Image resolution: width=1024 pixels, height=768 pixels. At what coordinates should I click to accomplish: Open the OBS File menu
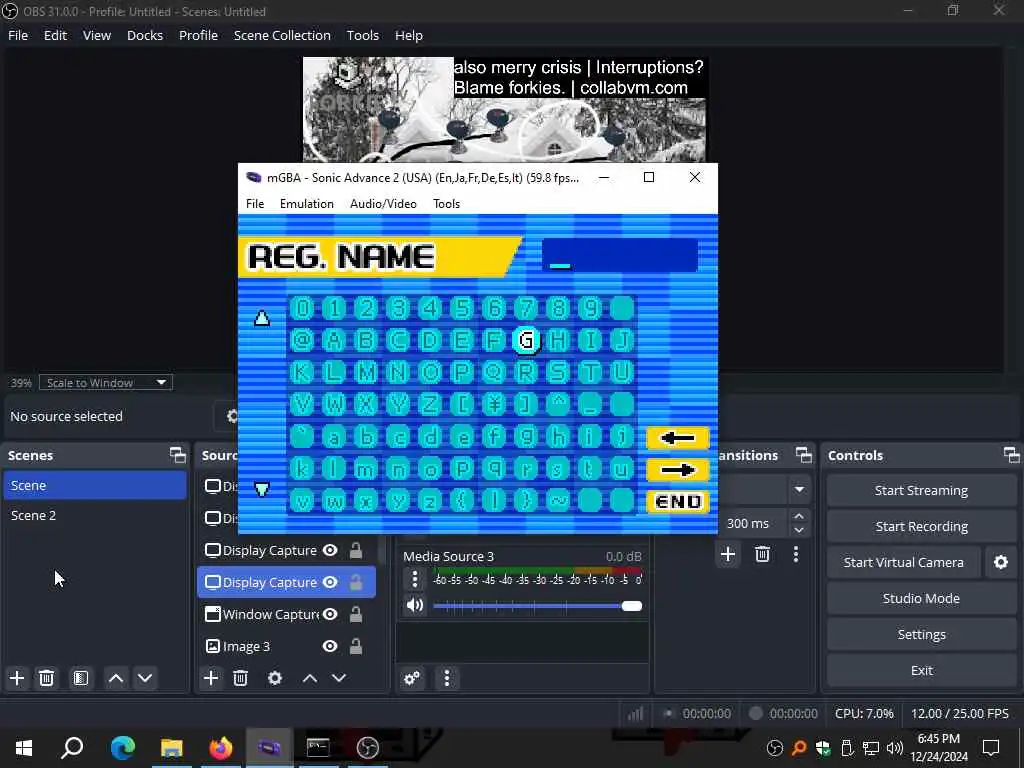coord(18,35)
